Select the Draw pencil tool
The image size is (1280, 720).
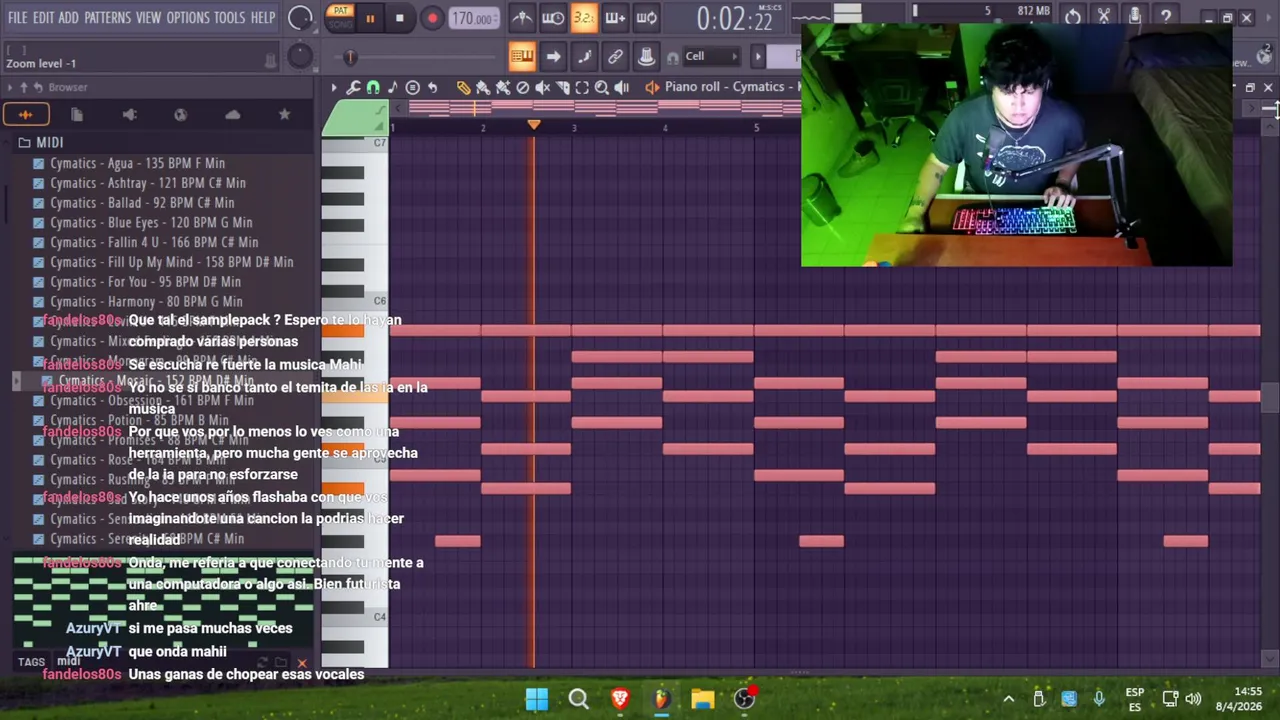coord(463,88)
